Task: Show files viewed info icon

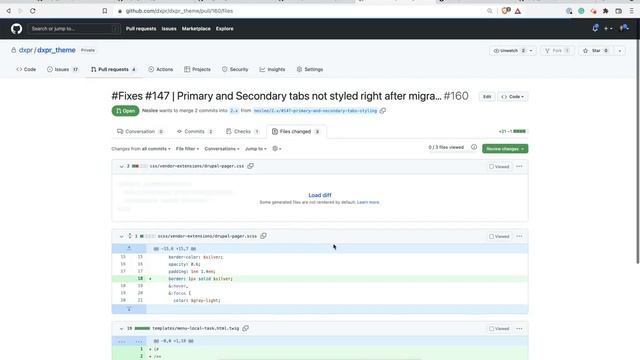Action: pyautogui.click(x=473, y=147)
